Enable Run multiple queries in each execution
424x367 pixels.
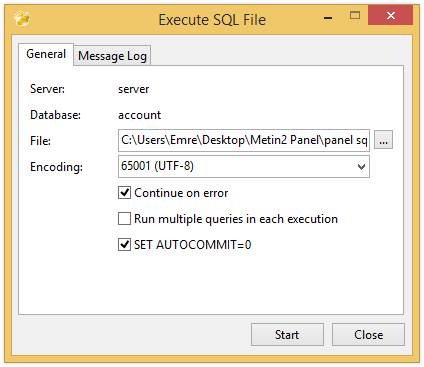tap(124, 219)
